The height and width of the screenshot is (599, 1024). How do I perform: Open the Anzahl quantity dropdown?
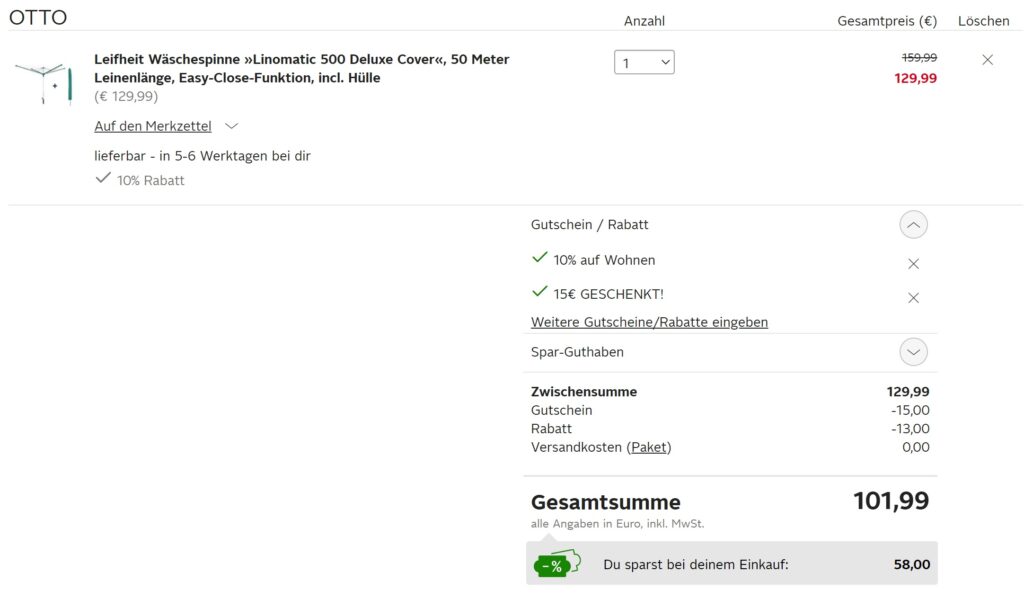point(644,63)
